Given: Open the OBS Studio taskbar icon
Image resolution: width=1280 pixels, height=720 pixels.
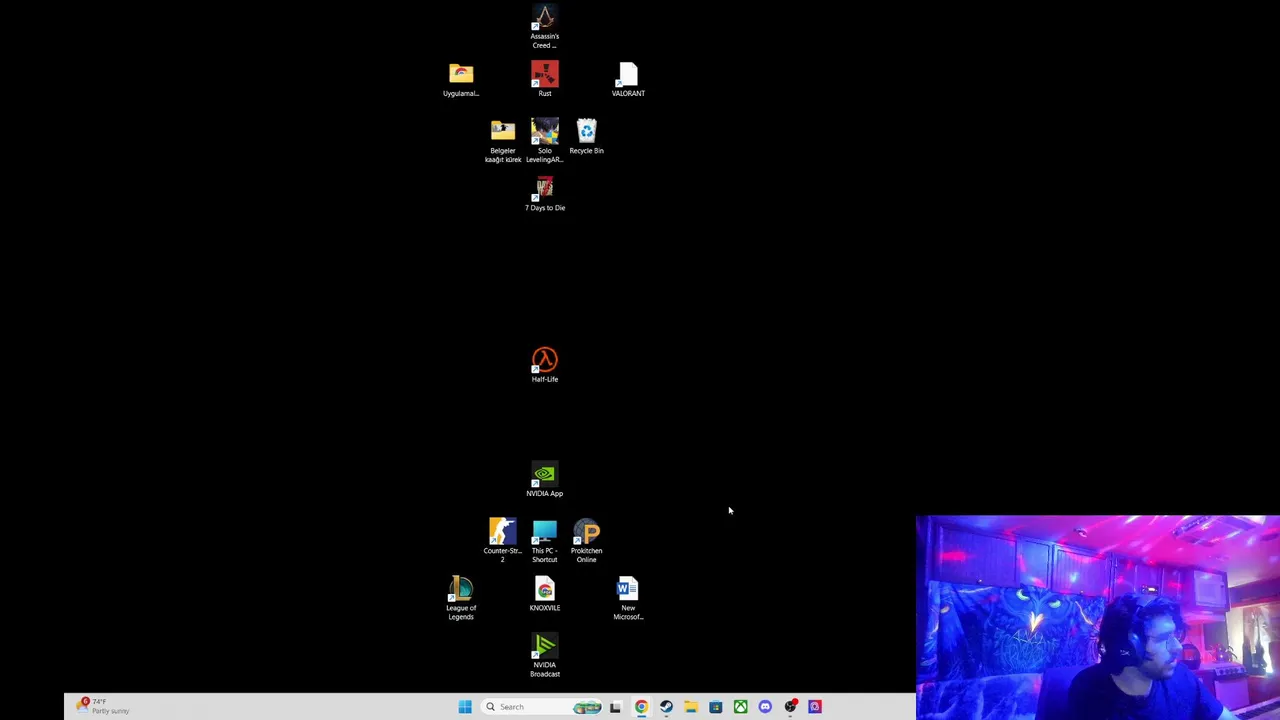Looking at the screenshot, I should (790, 707).
